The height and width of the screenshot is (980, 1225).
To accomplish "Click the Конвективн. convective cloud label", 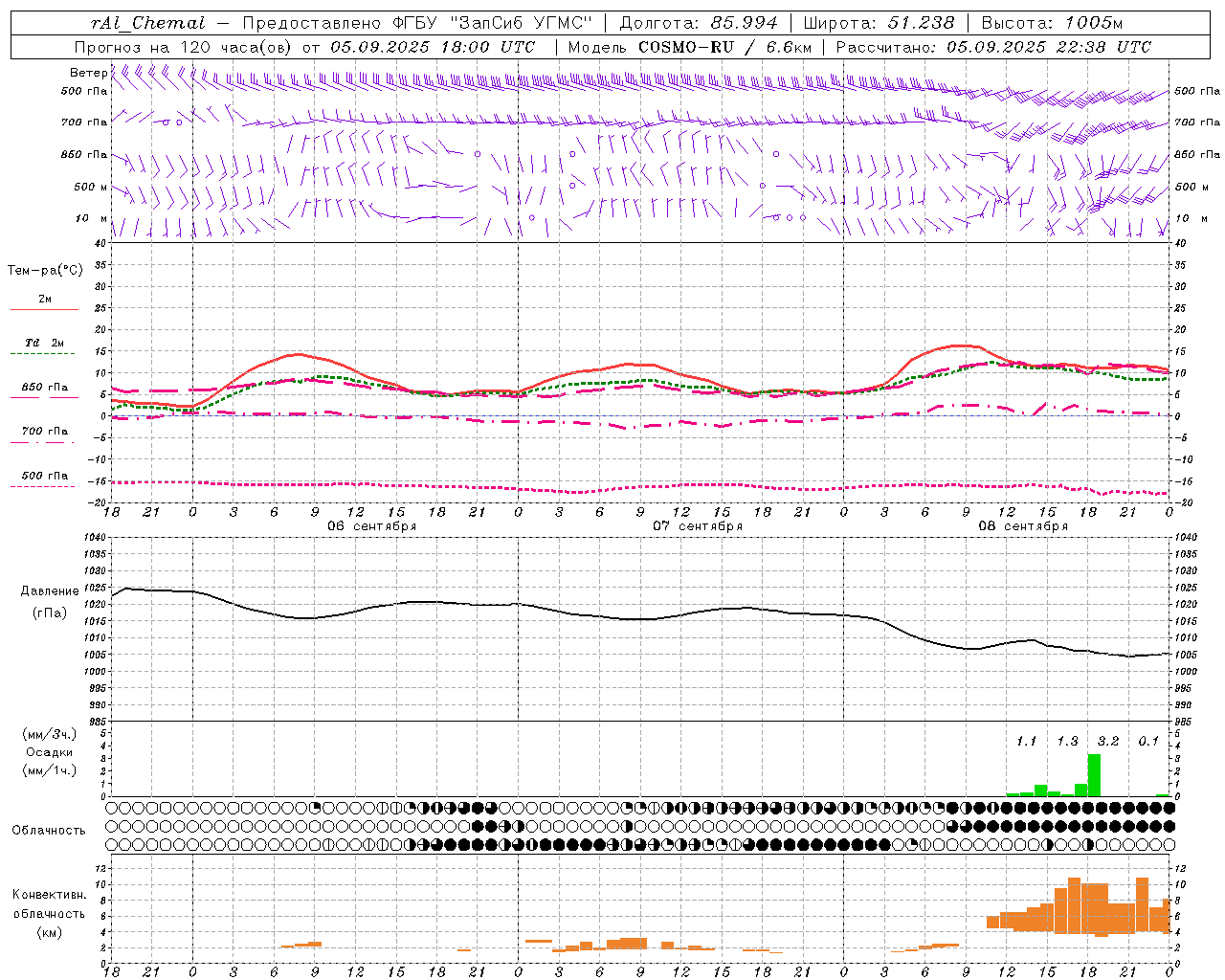I will (x=49, y=894).
